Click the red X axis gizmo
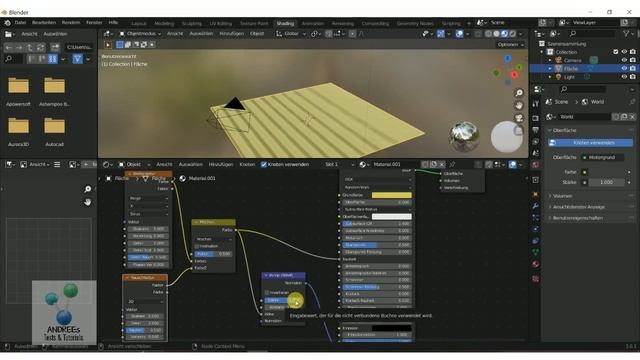Viewport: 640px width, 360px height. click(x=514, y=75)
